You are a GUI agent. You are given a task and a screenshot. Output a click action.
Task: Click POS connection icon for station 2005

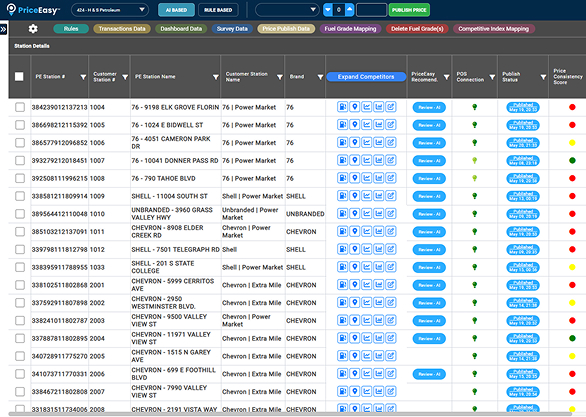pos(475,356)
